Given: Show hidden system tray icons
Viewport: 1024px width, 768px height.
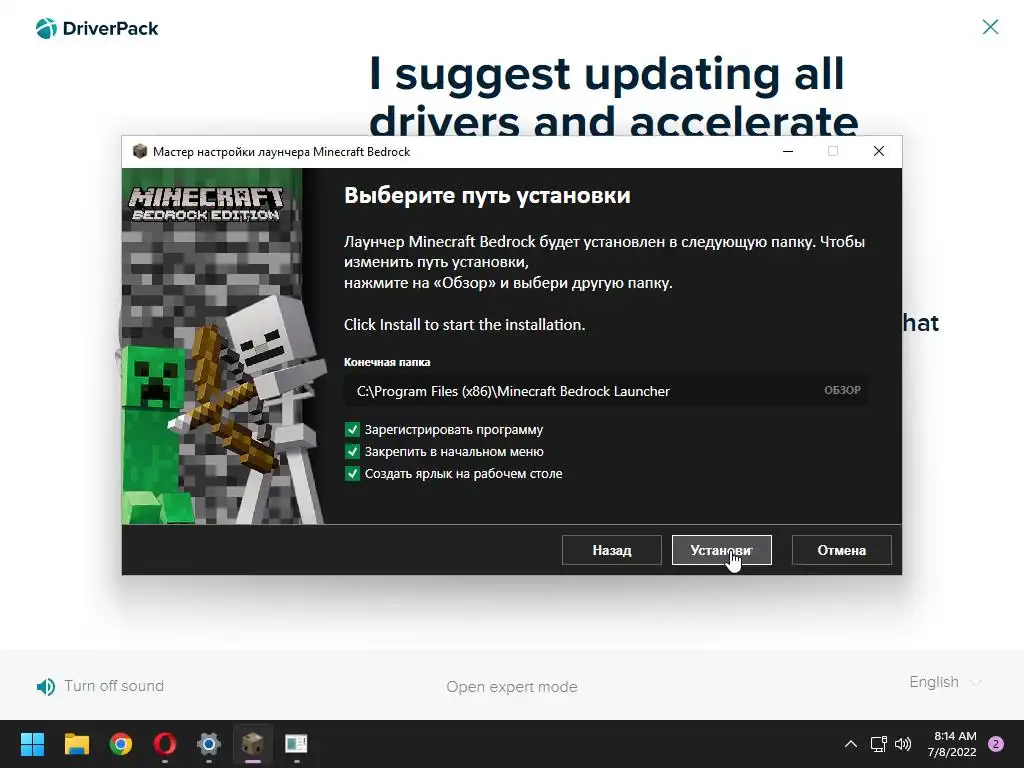Looking at the screenshot, I should [850, 744].
